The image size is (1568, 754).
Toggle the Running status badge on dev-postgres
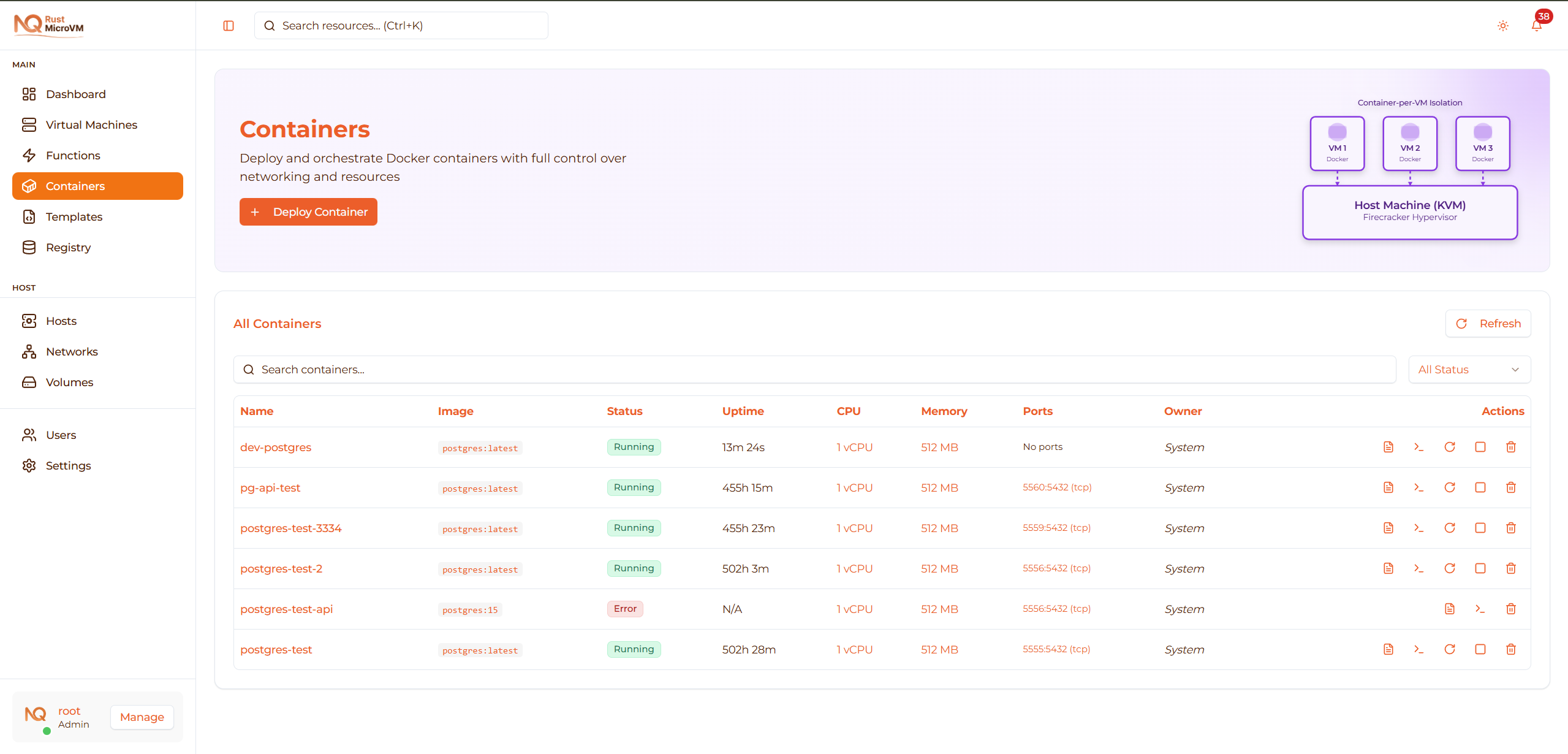pos(633,447)
